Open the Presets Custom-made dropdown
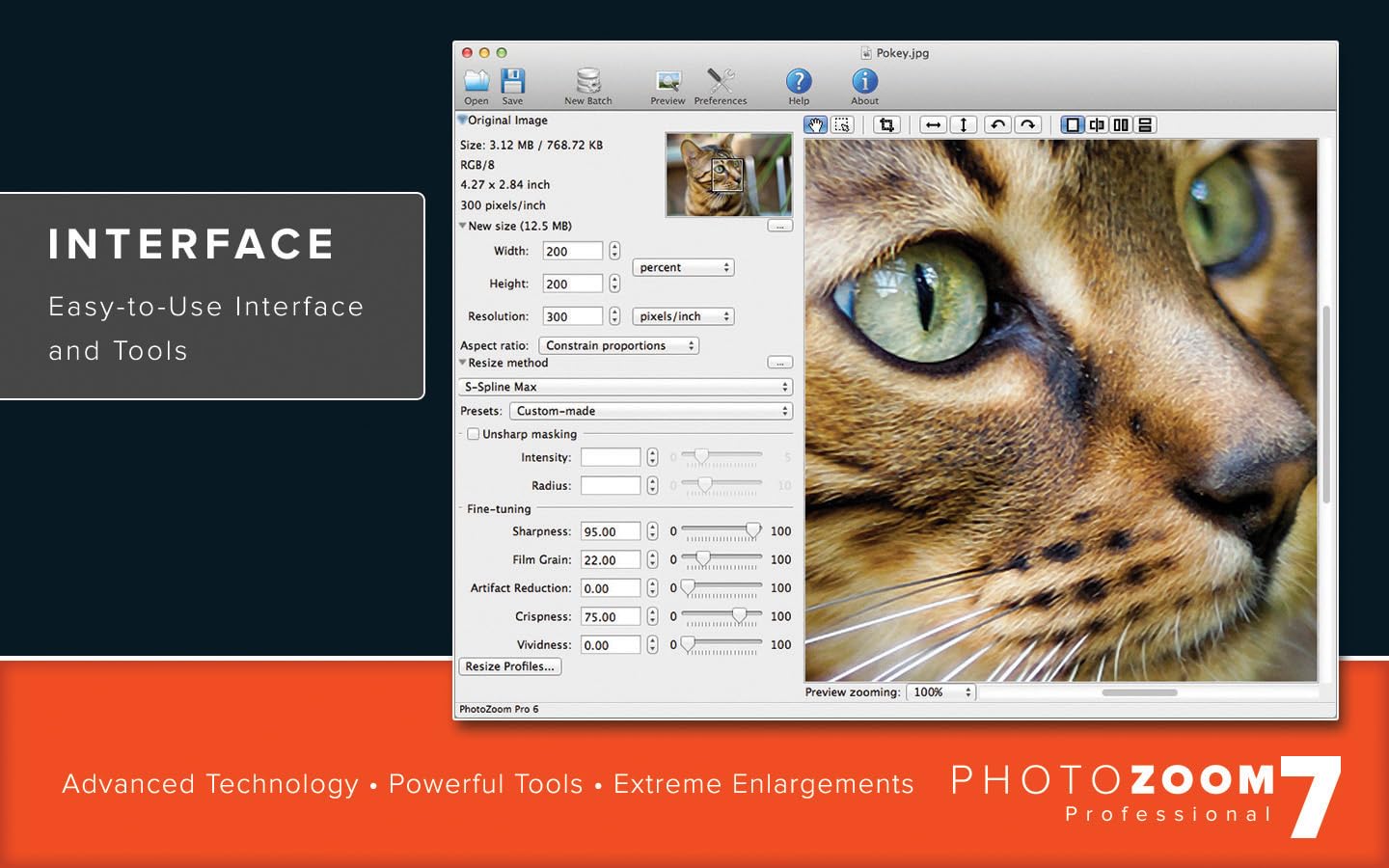 [651, 411]
